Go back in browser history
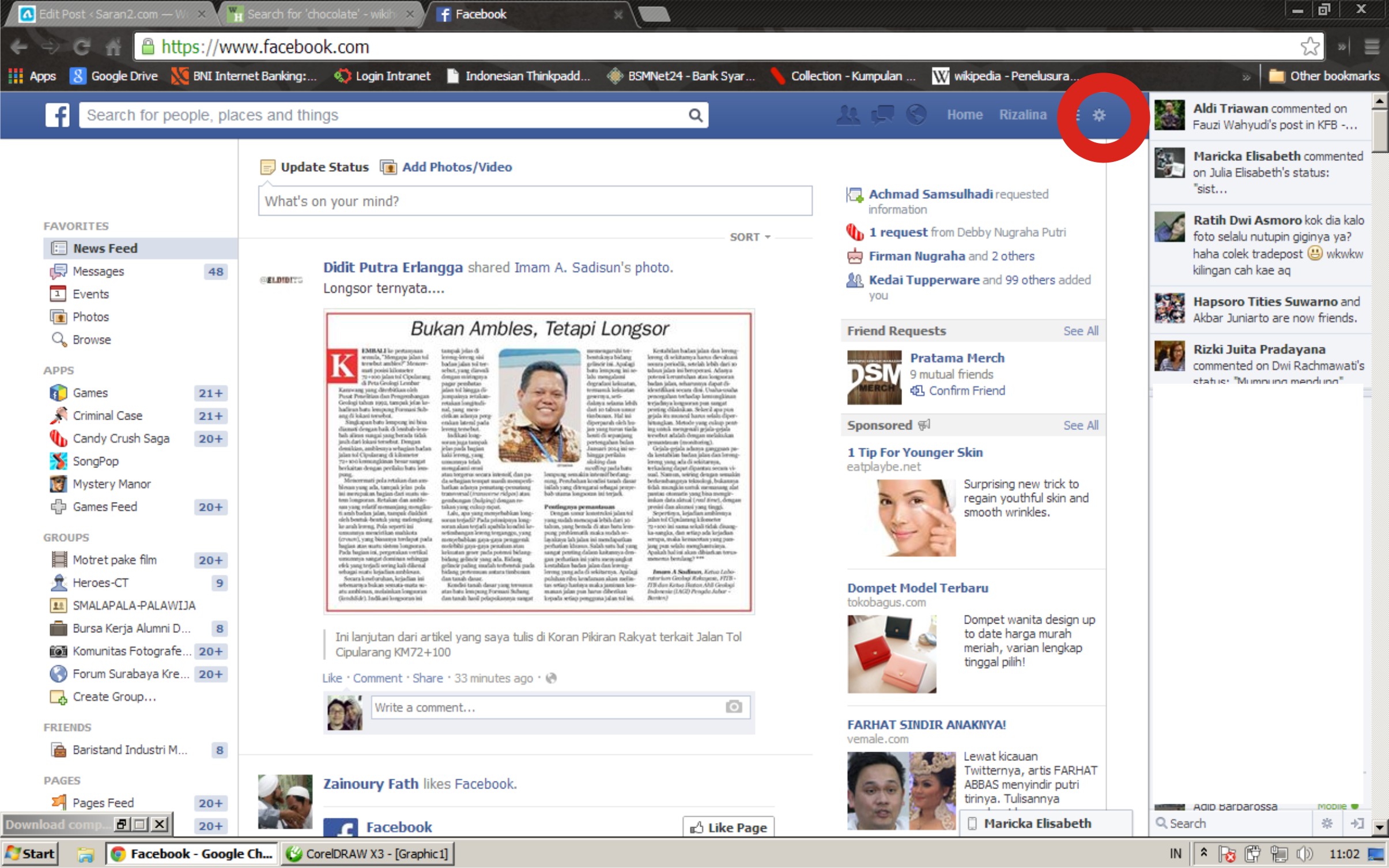Image resolution: width=1389 pixels, height=868 pixels. [x=19, y=47]
